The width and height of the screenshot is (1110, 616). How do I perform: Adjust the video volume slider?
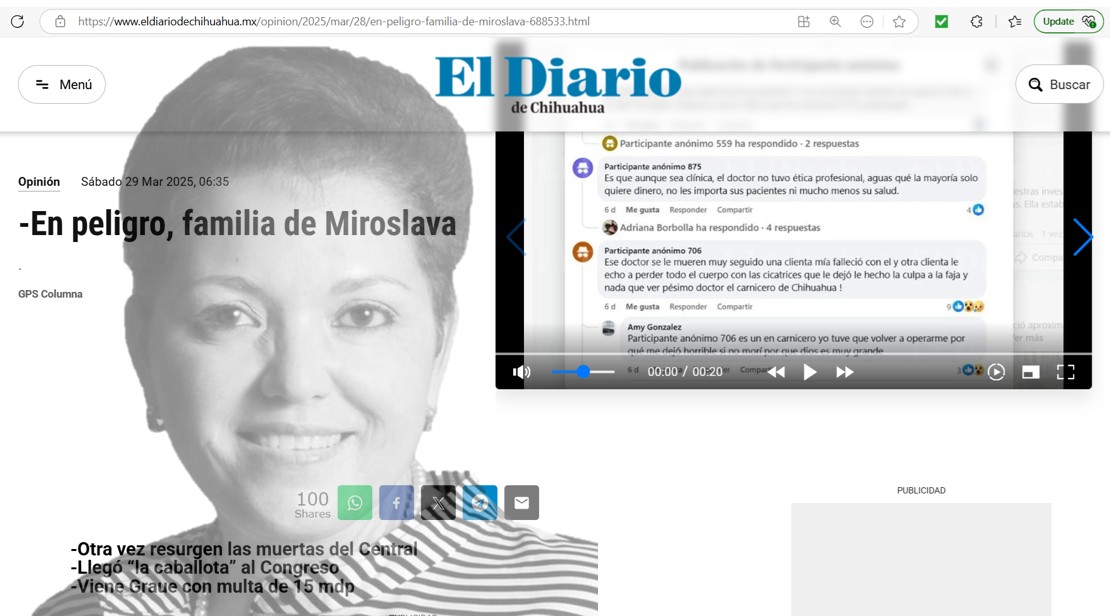(x=583, y=372)
